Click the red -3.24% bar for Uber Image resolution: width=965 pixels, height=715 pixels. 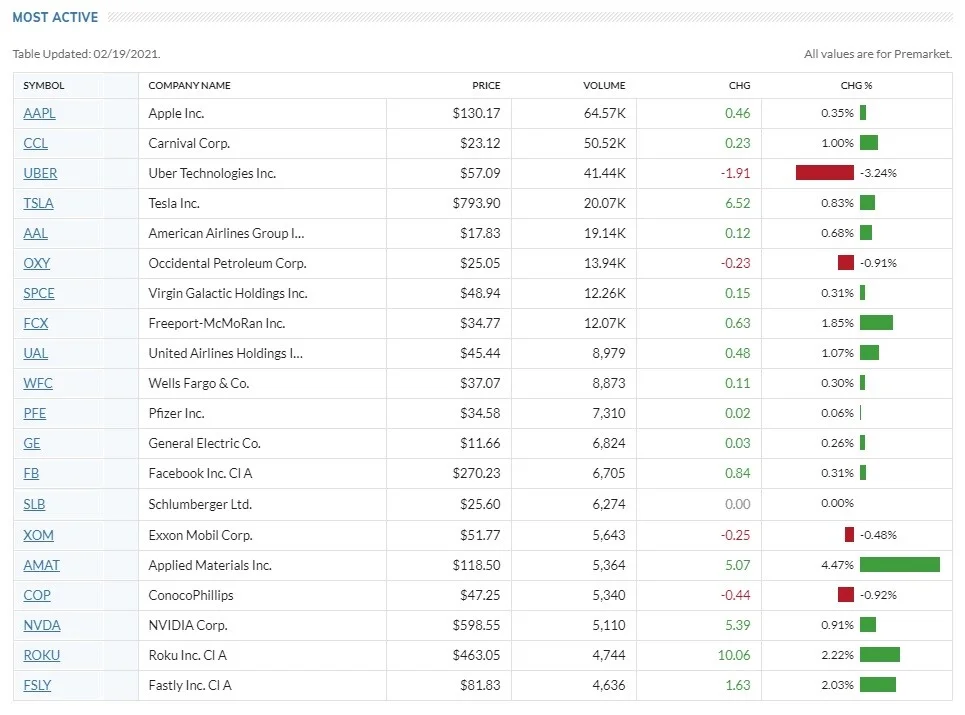coord(825,173)
